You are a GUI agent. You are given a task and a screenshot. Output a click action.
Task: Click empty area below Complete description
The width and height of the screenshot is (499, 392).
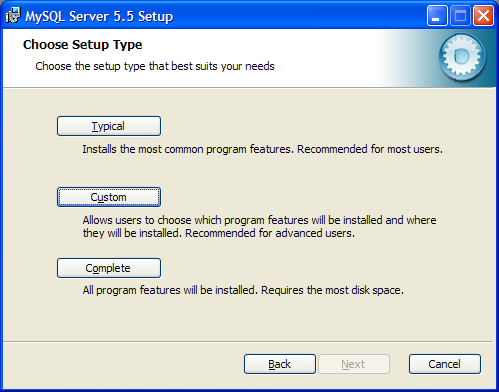click(248, 318)
